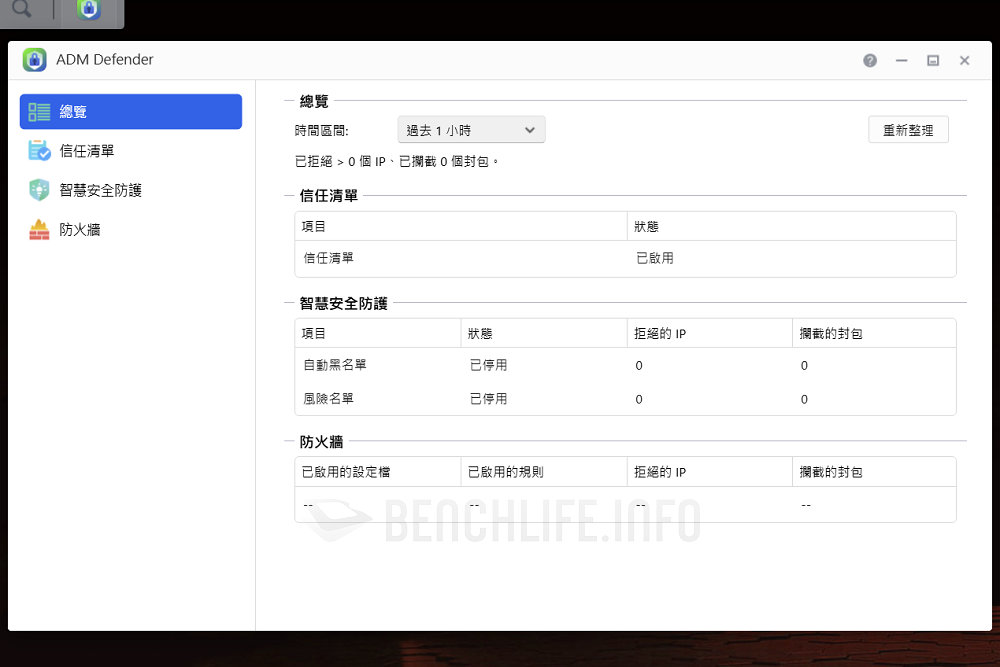Image resolution: width=1000 pixels, height=667 pixels.
Task: Close the ADM Defender window
Action: pyautogui.click(x=964, y=61)
